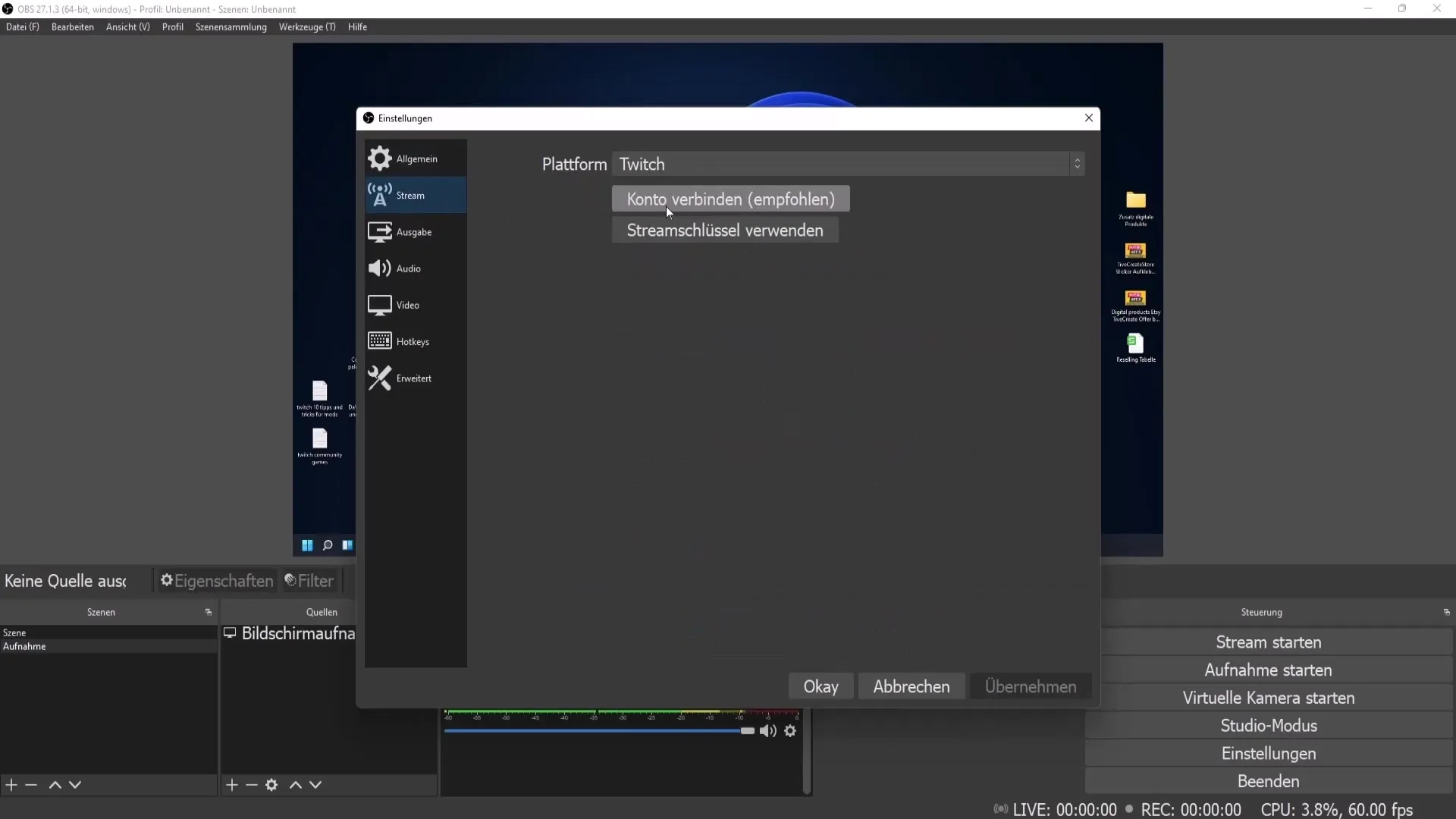Image resolution: width=1456 pixels, height=819 pixels.
Task: Click the Übernehmen button
Action: pos(1031,686)
